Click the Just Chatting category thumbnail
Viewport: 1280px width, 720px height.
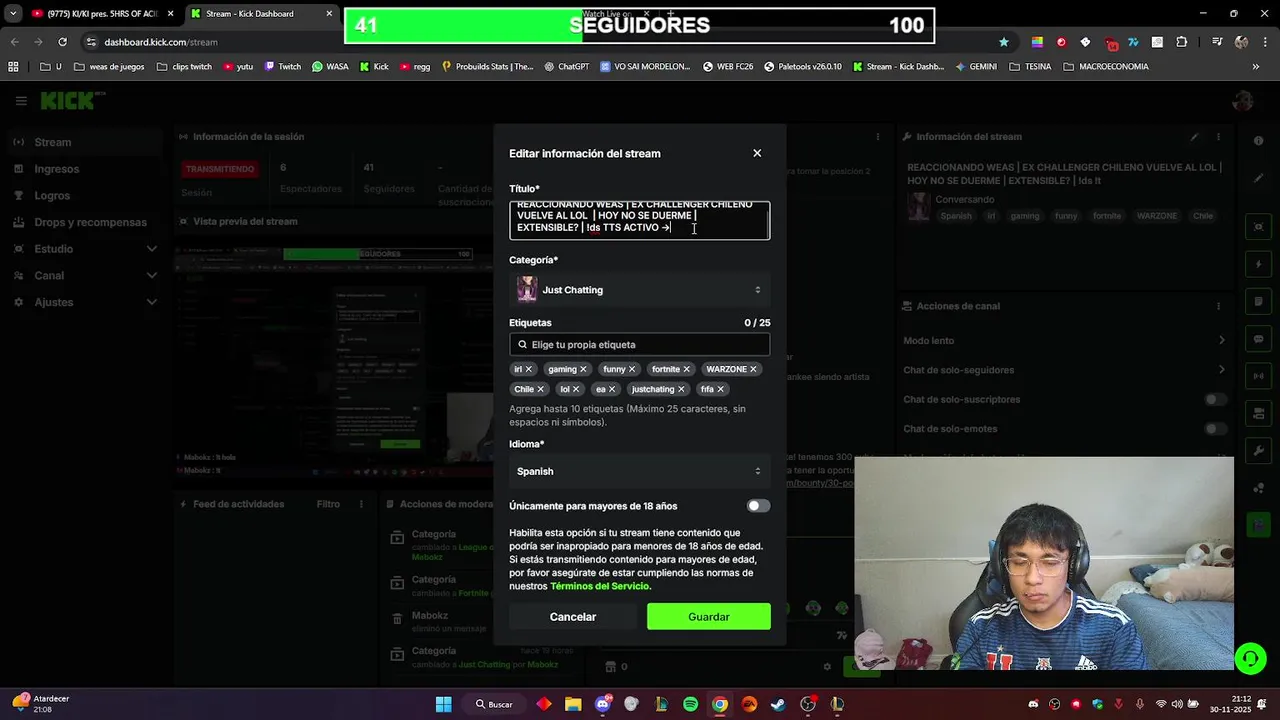pyautogui.click(x=527, y=290)
